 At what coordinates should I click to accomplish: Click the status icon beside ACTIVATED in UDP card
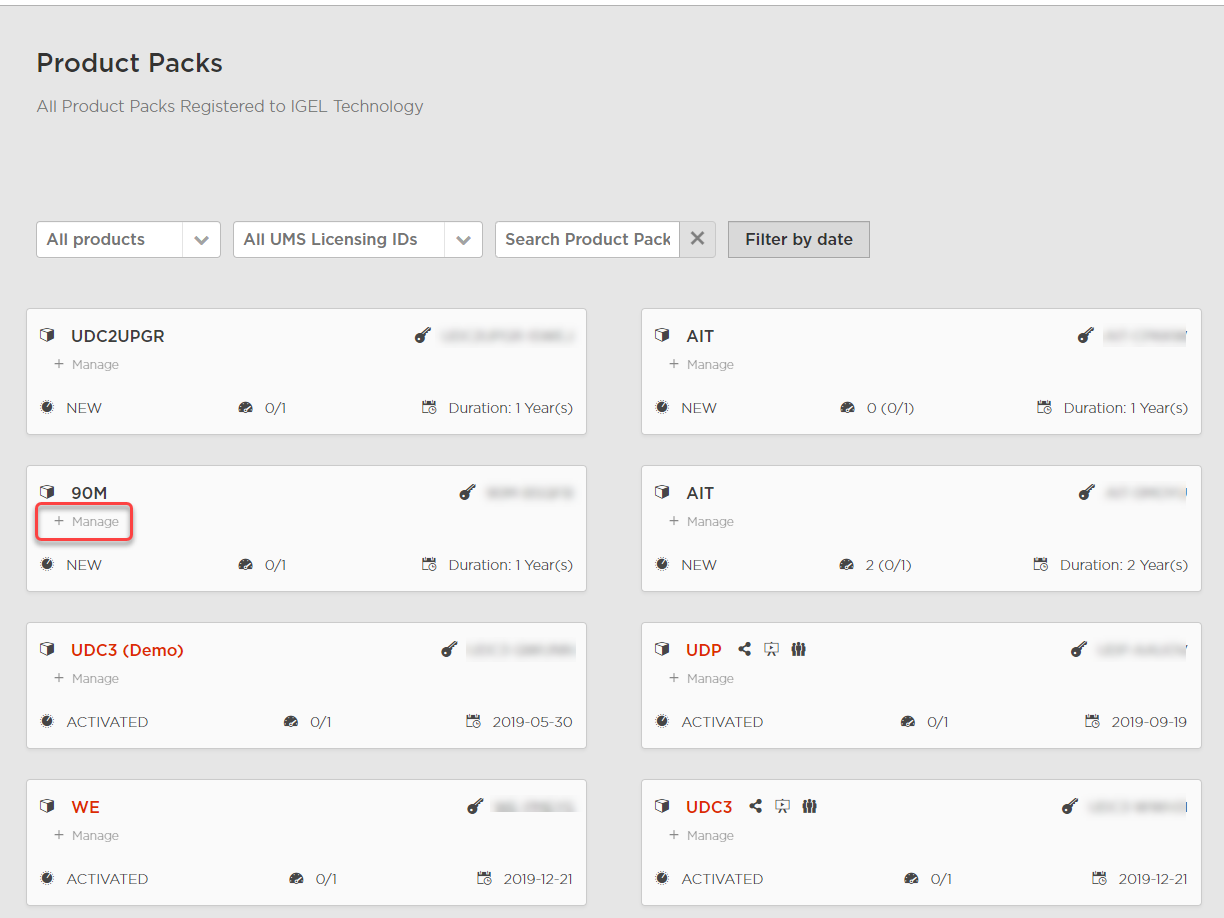pos(662,722)
